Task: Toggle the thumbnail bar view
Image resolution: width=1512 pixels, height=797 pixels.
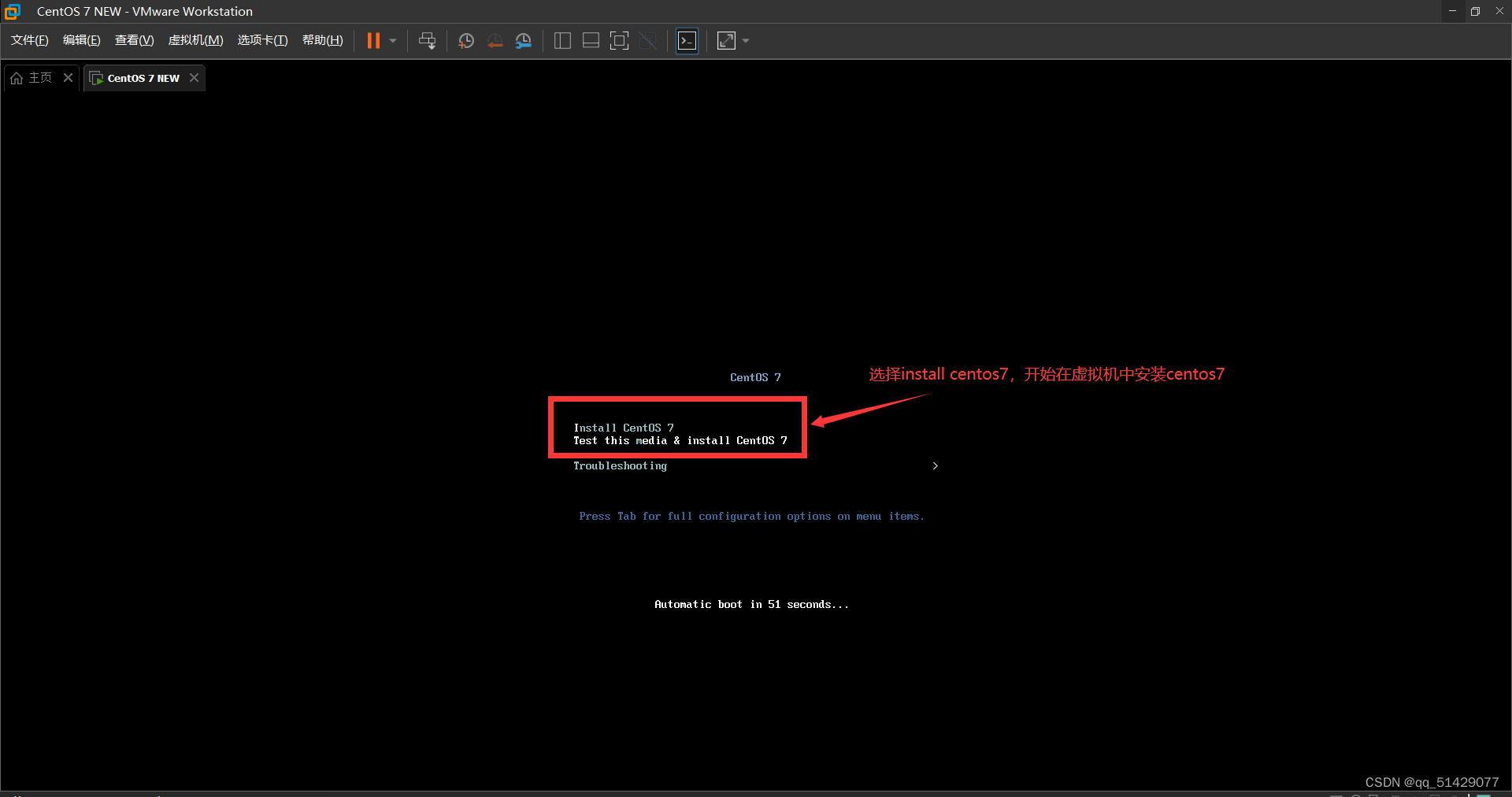Action: click(x=591, y=41)
